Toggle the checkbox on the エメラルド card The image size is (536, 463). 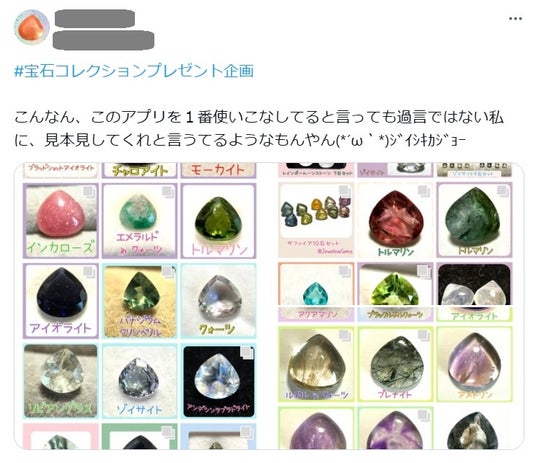(x=168, y=192)
